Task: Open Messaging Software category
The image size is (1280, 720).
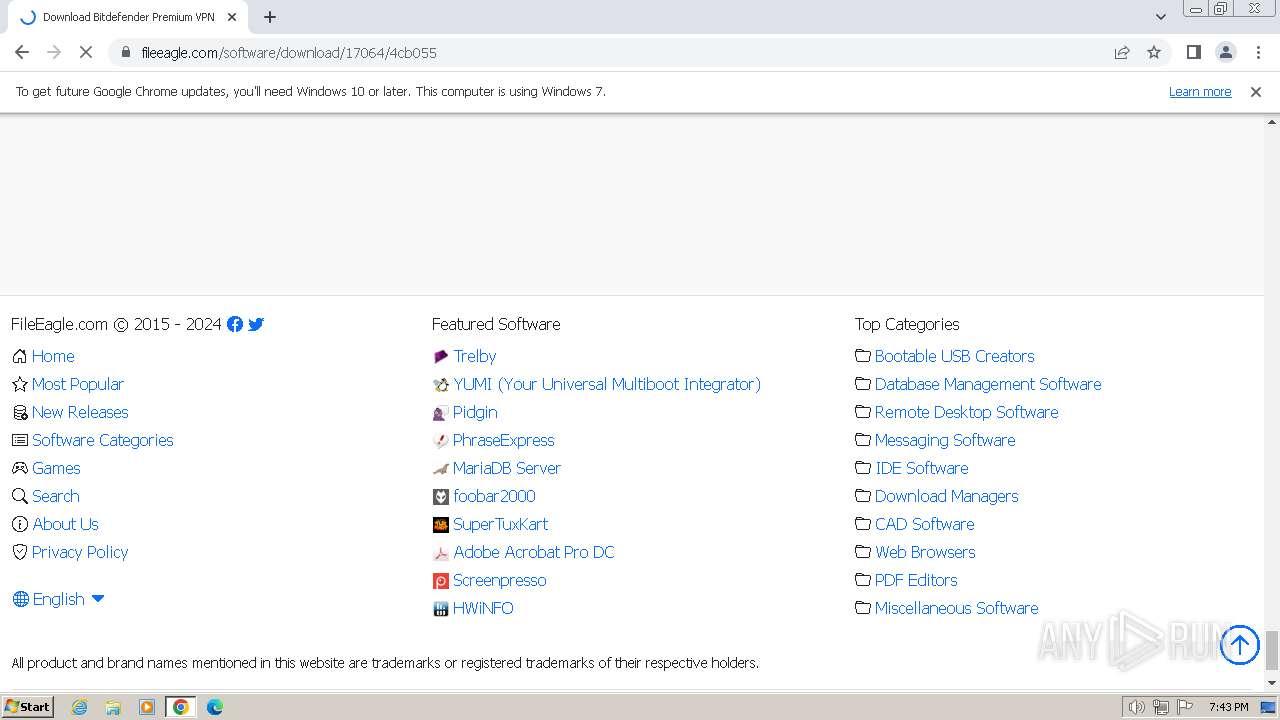Action: (945, 440)
